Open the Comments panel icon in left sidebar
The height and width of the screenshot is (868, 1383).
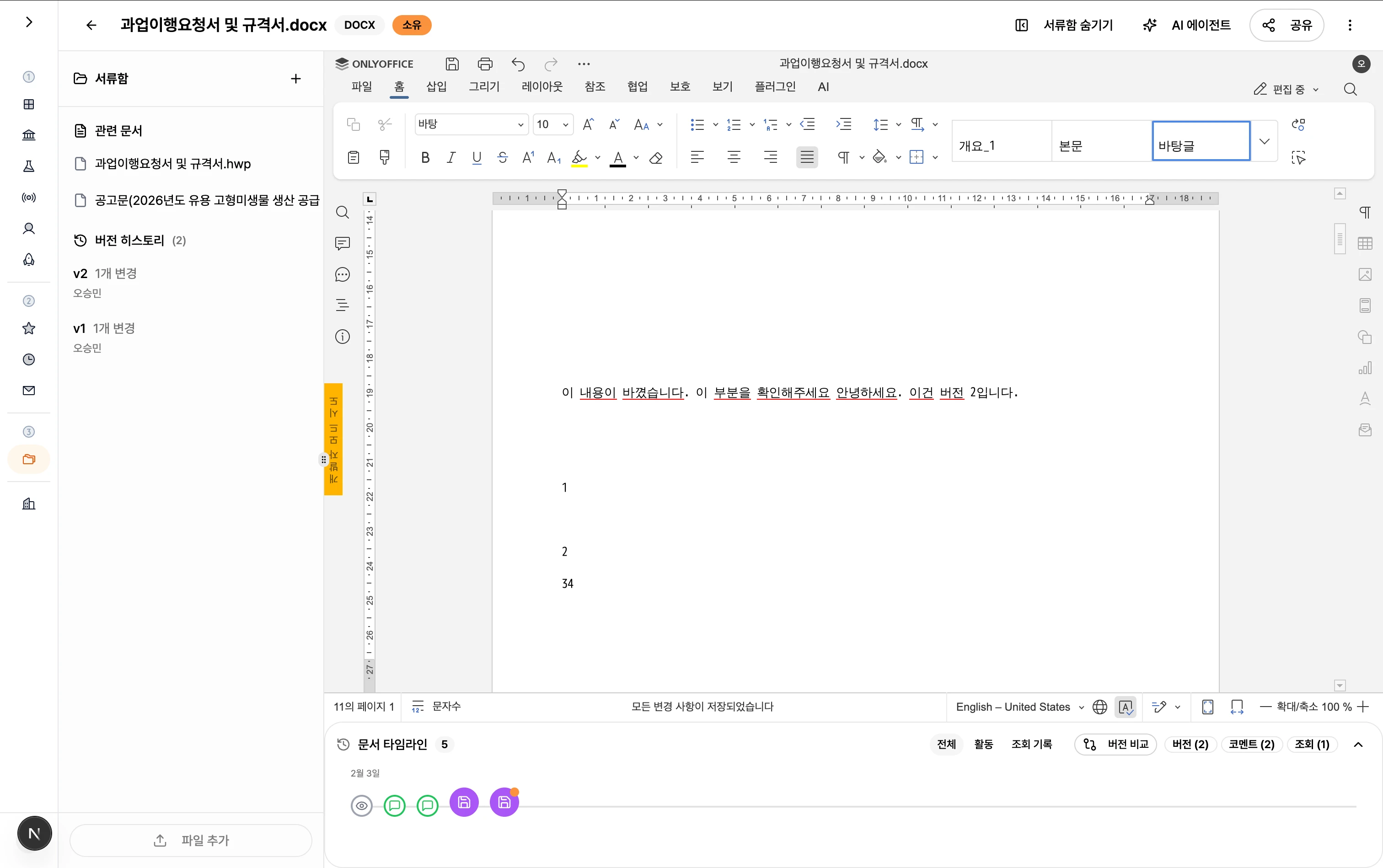[x=342, y=243]
